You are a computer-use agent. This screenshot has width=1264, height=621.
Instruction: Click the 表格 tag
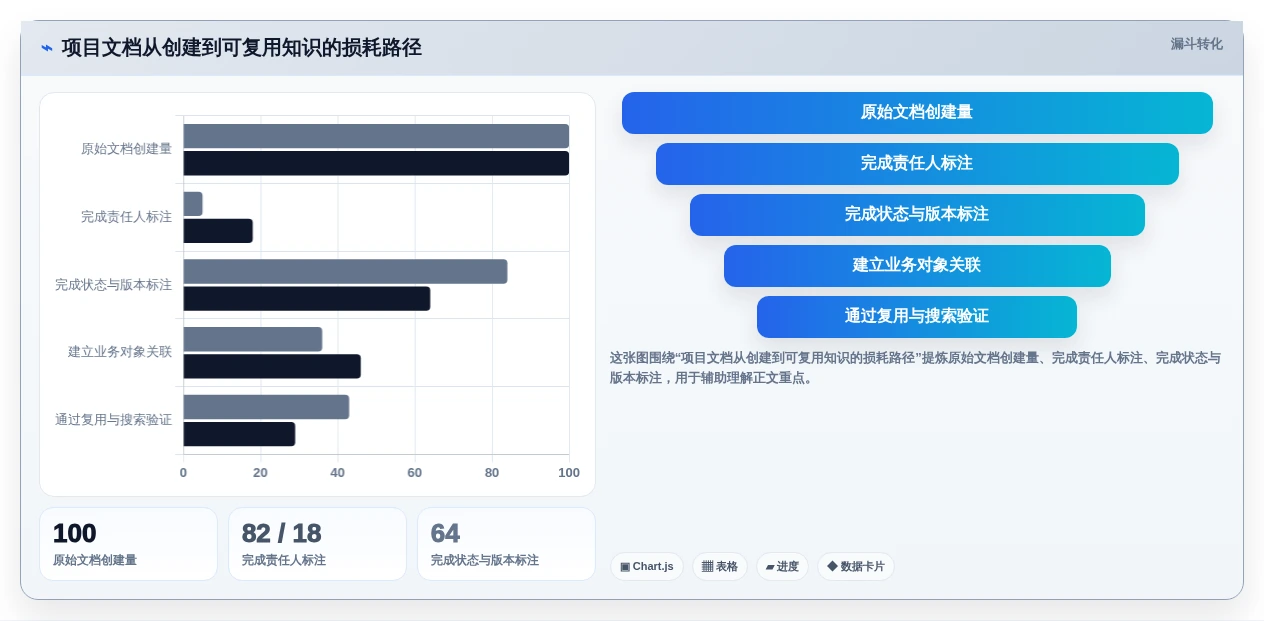coord(720,567)
